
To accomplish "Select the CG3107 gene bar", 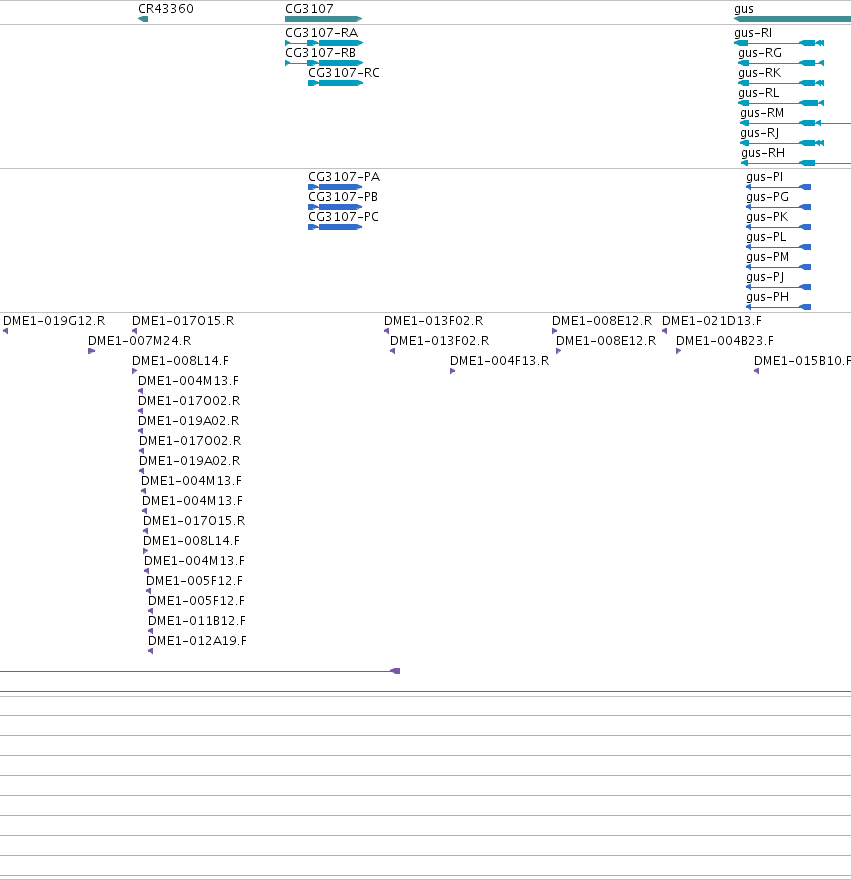I will tap(324, 19).
